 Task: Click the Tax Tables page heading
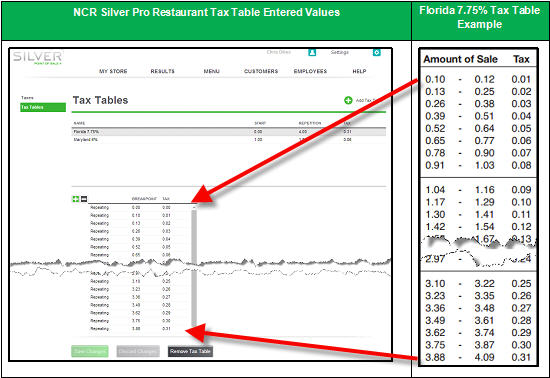[x=100, y=100]
